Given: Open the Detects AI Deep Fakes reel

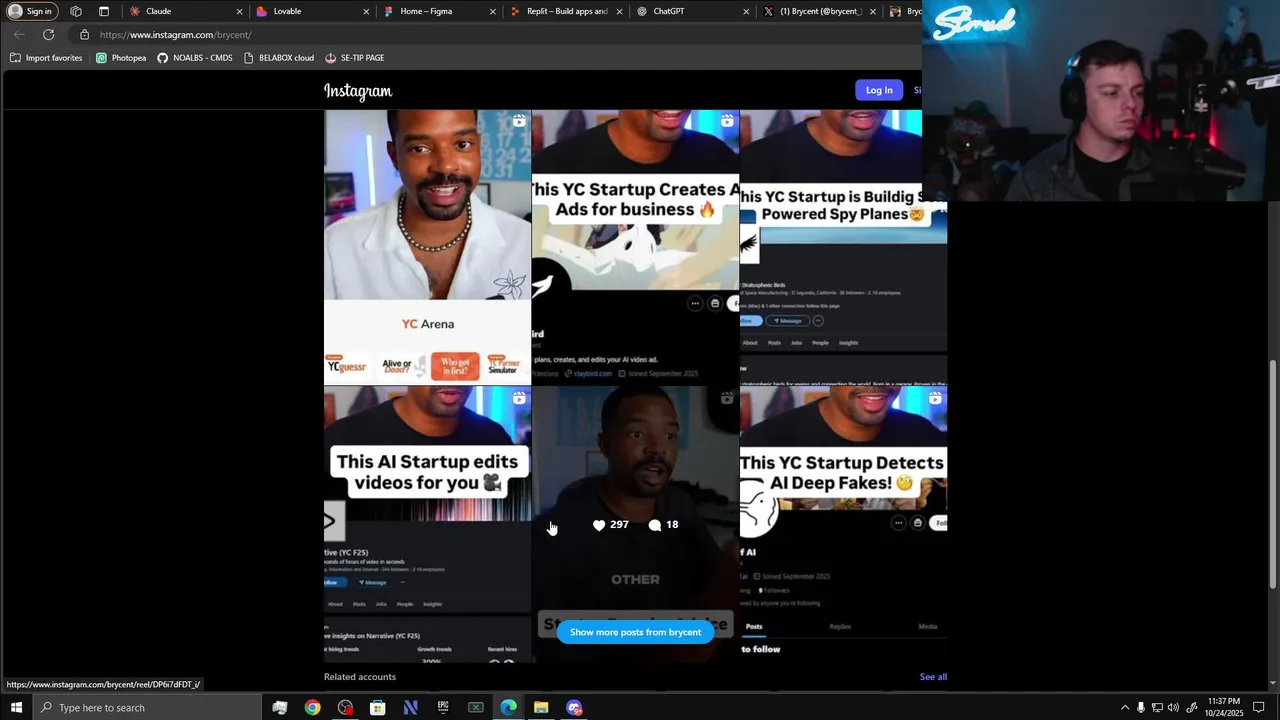Looking at the screenshot, I should [x=843, y=524].
